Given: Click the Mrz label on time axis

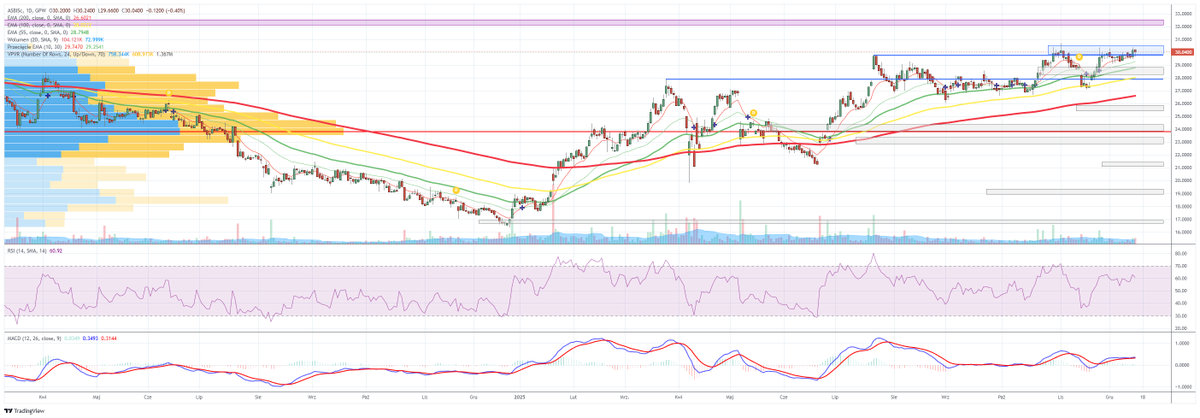Looking at the screenshot, I should click(x=625, y=396).
